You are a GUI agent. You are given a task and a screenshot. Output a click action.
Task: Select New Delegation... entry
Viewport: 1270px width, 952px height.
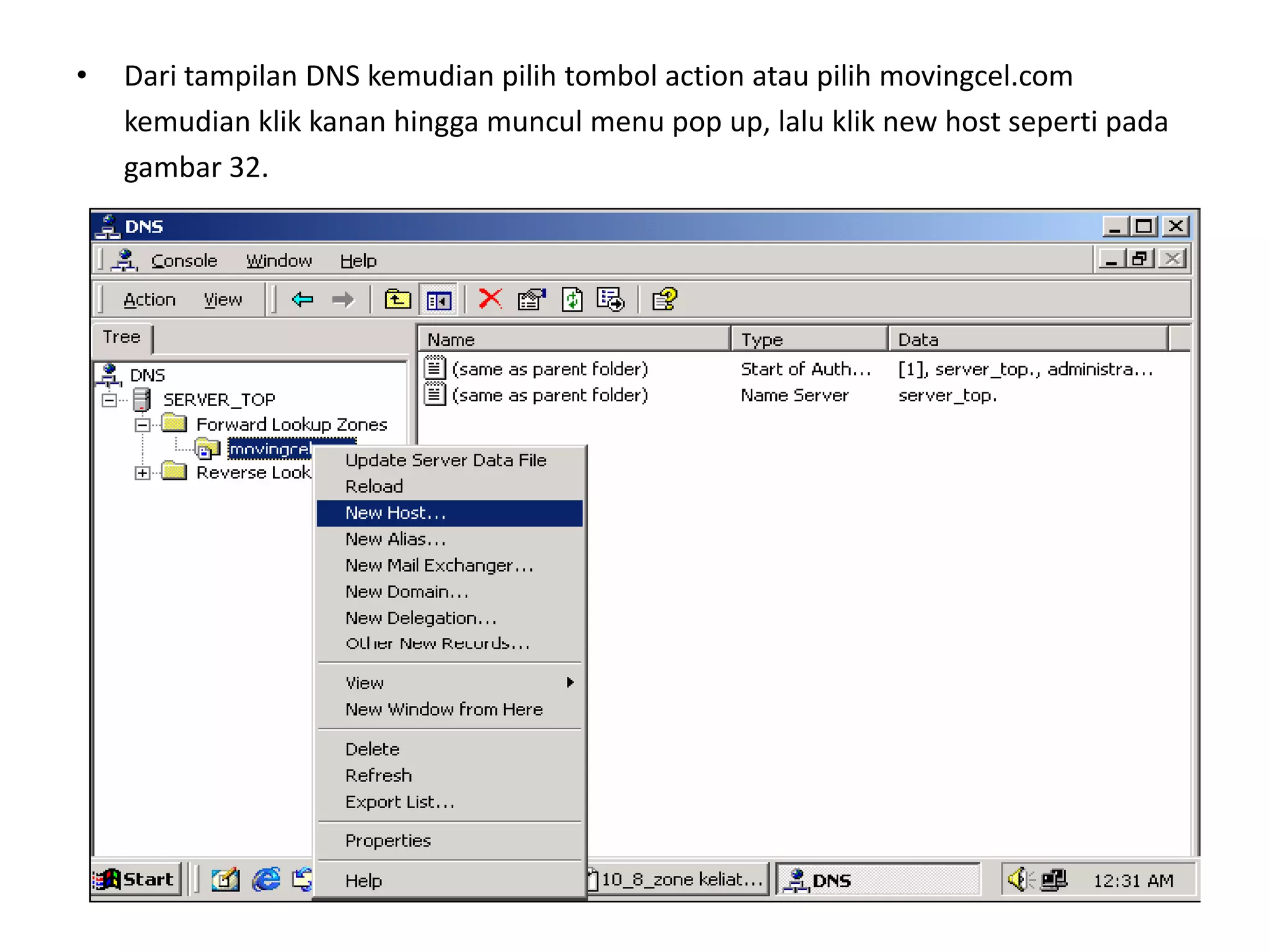coord(450,618)
